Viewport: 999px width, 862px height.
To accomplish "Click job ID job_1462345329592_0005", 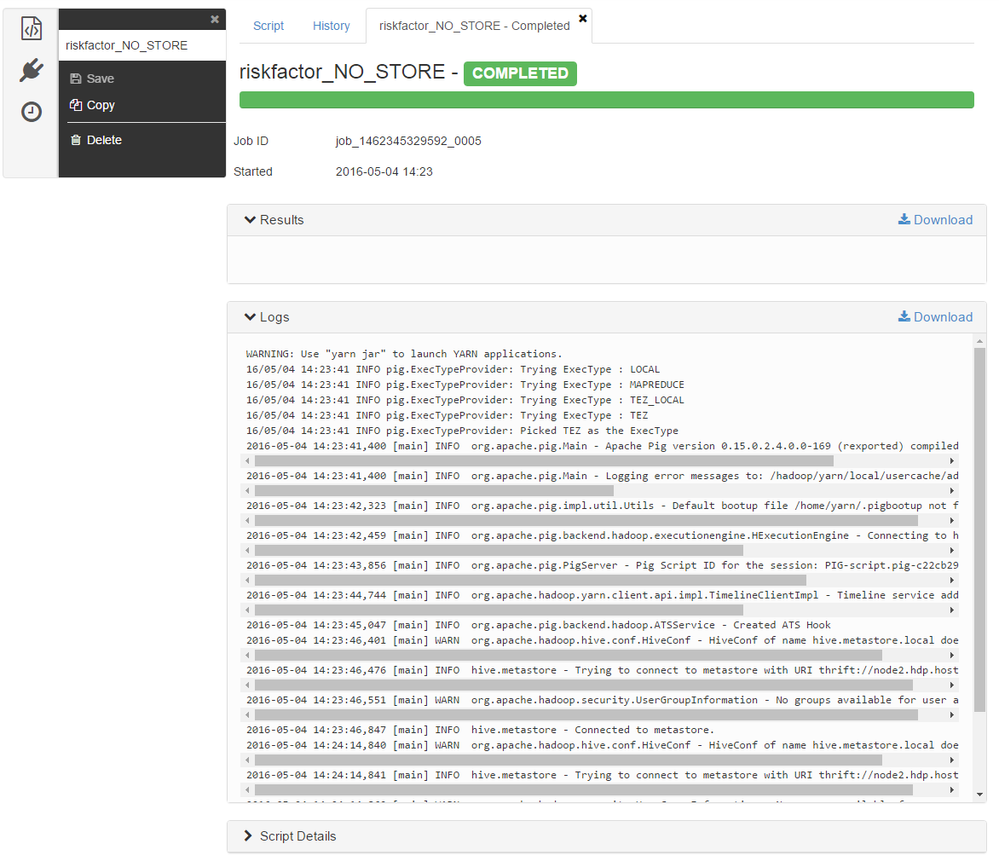I will (x=408, y=141).
